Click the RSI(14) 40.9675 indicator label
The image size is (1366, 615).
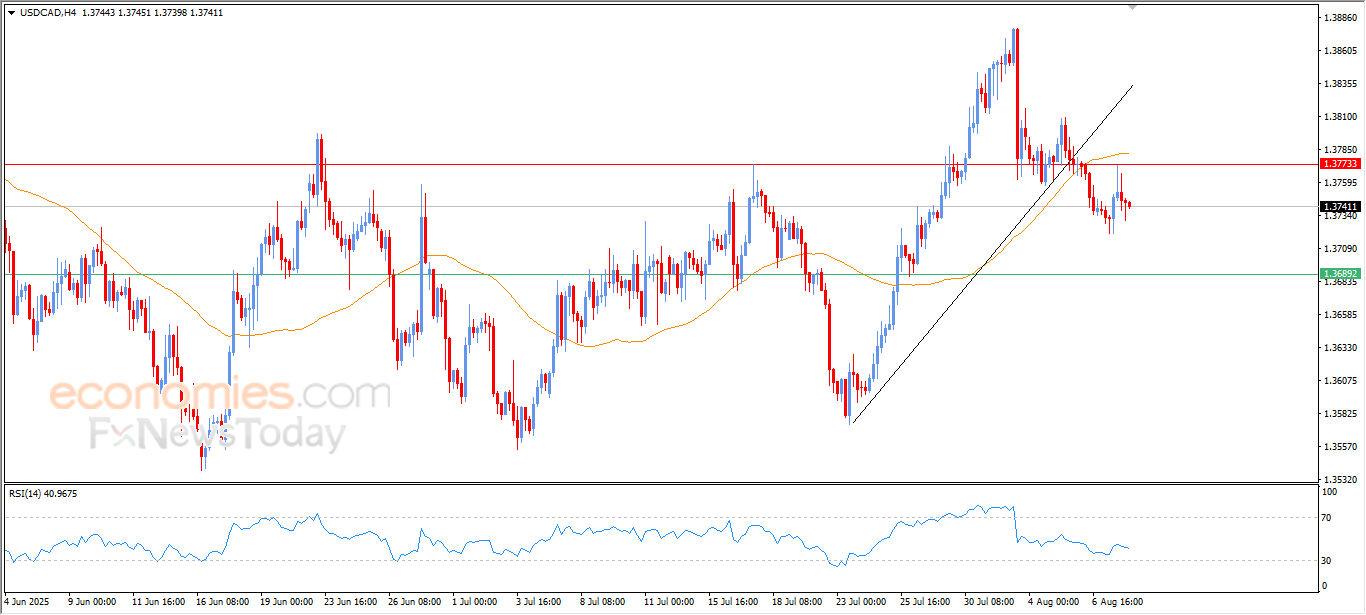coord(43,493)
